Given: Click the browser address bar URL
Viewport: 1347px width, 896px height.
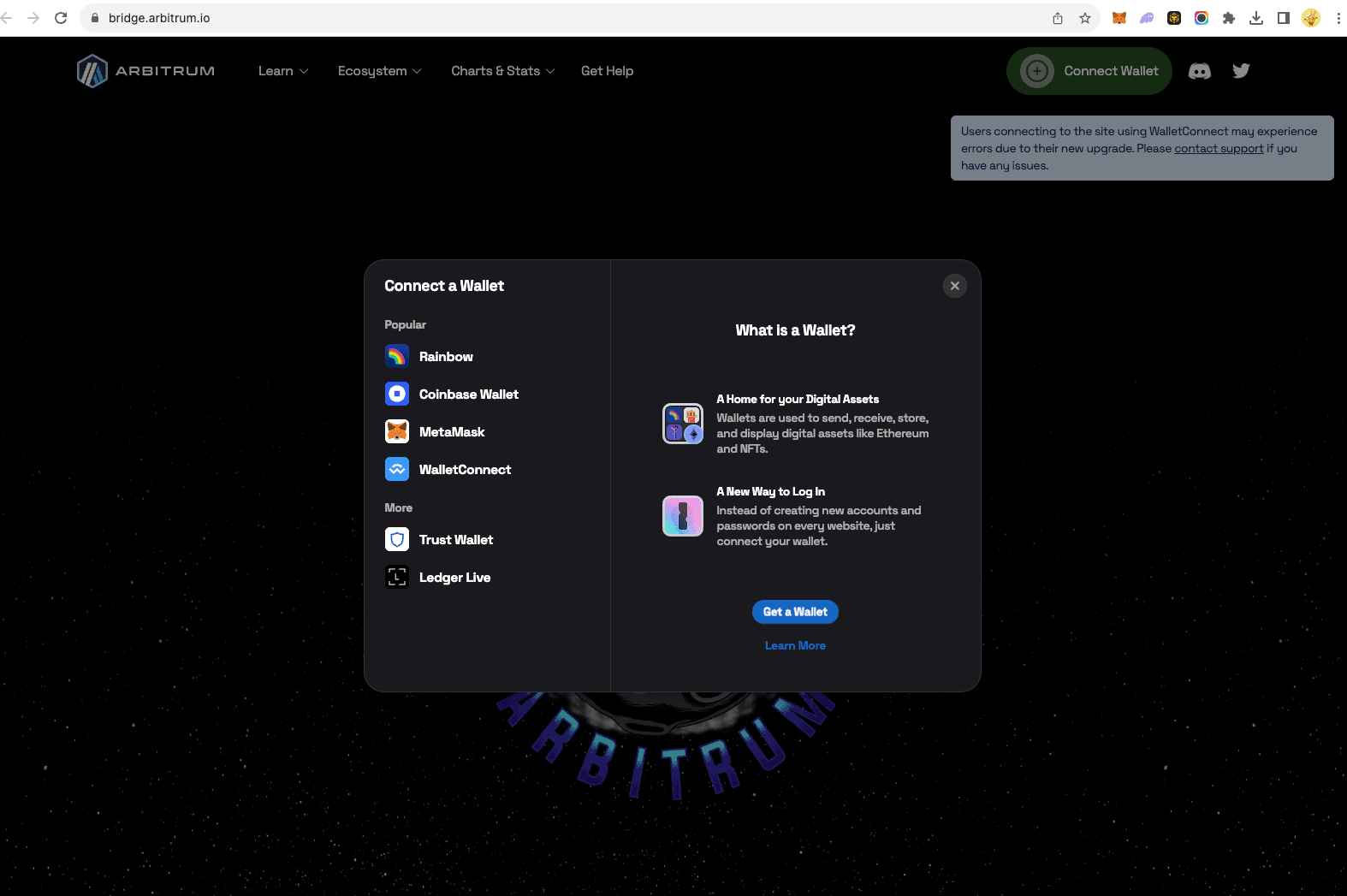Looking at the screenshot, I should pos(159,18).
